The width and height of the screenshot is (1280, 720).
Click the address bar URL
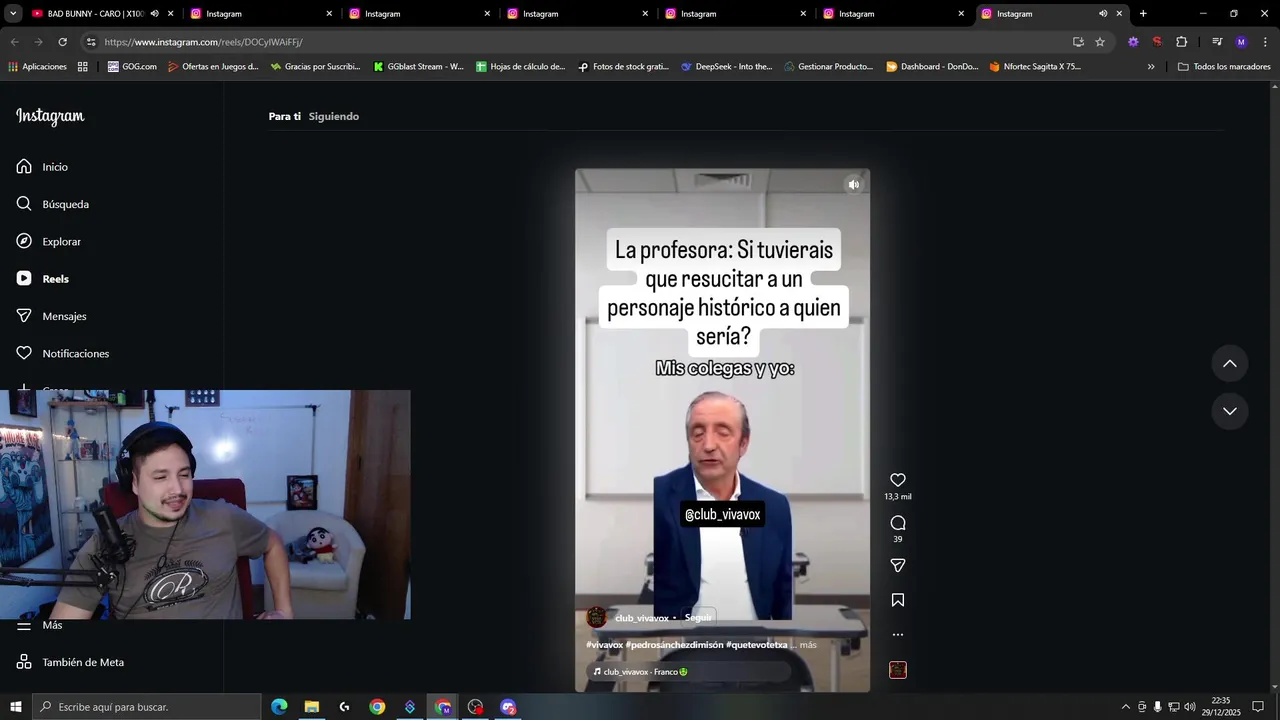pyautogui.click(x=203, y=42)
